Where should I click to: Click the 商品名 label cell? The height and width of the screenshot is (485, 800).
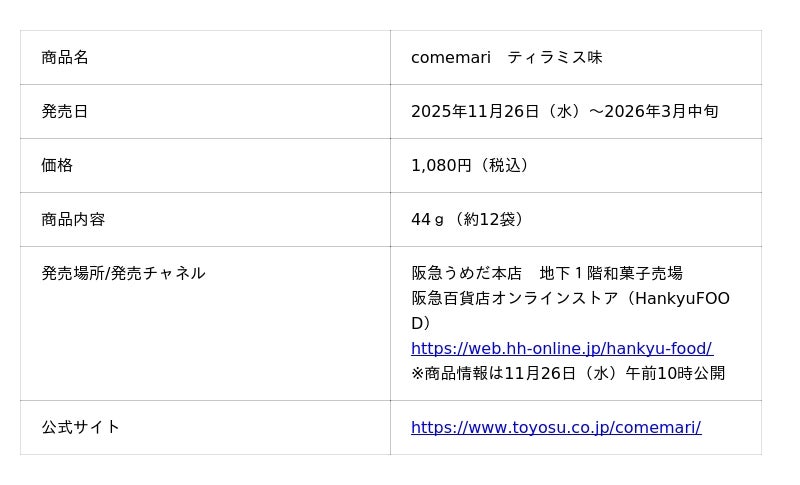tap(65, 57)
